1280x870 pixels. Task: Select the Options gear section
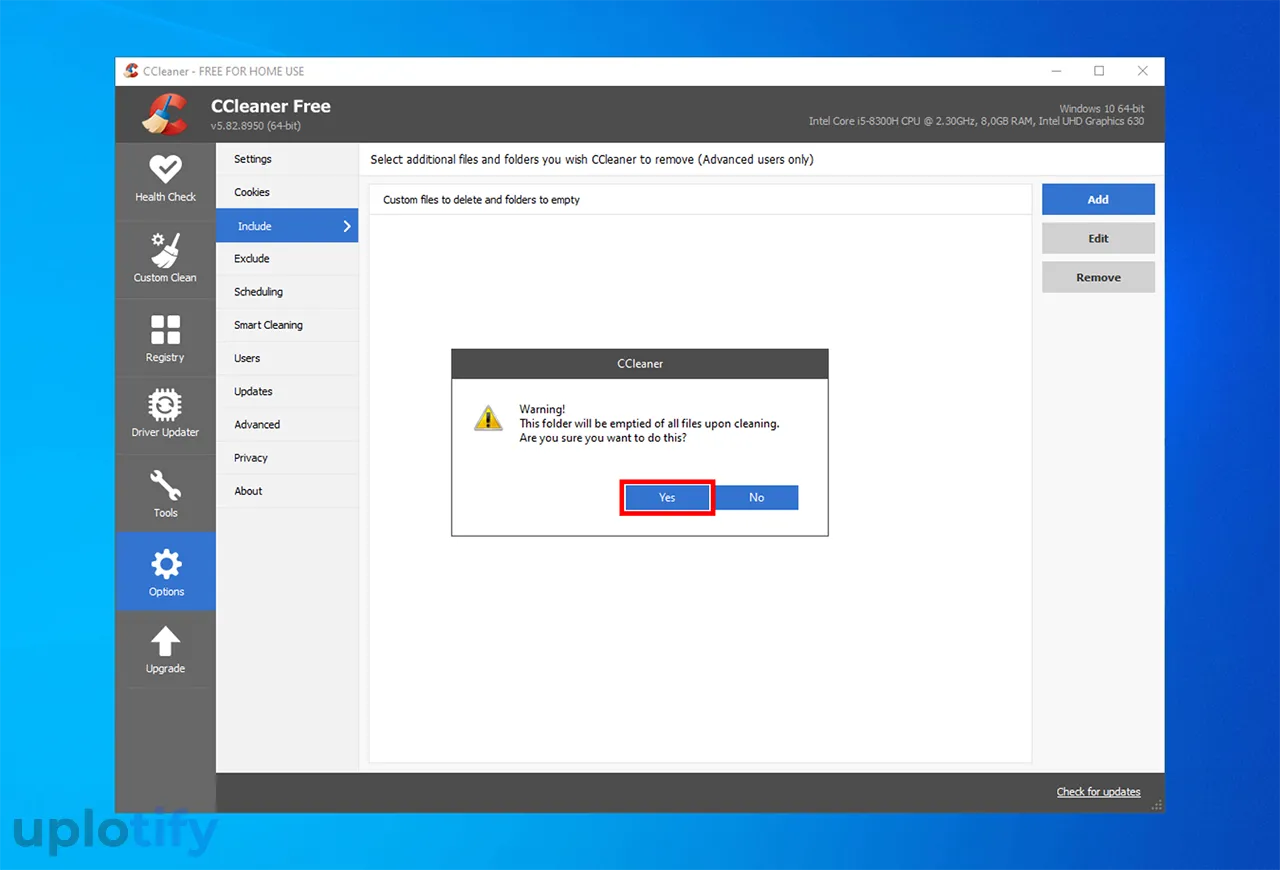pyautogui.click(x=165, y=571)
